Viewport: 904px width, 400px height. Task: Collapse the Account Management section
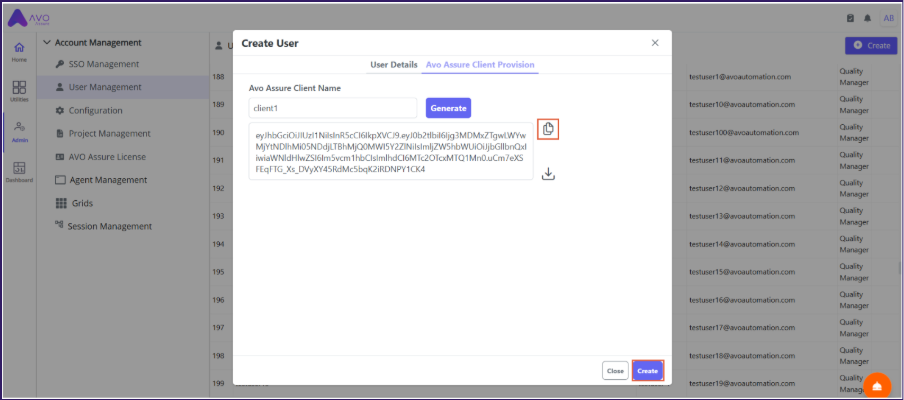[x=46, y=43]
